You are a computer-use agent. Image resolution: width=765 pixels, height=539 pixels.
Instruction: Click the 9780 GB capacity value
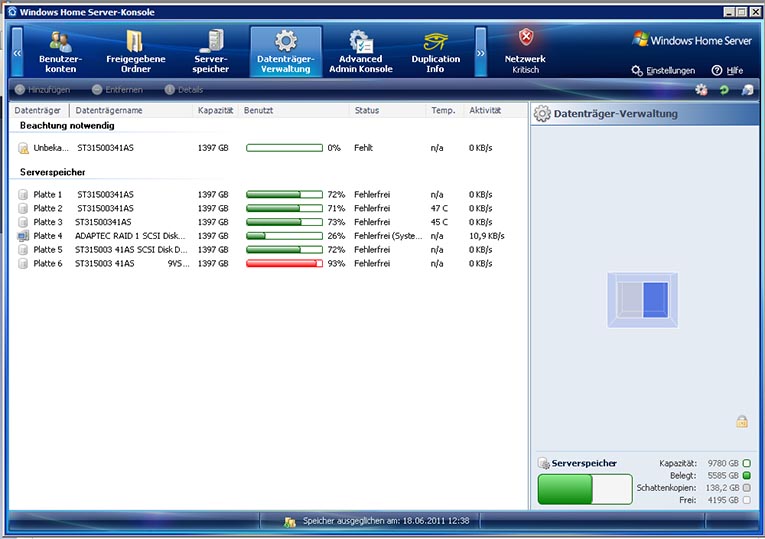point(723,463)
